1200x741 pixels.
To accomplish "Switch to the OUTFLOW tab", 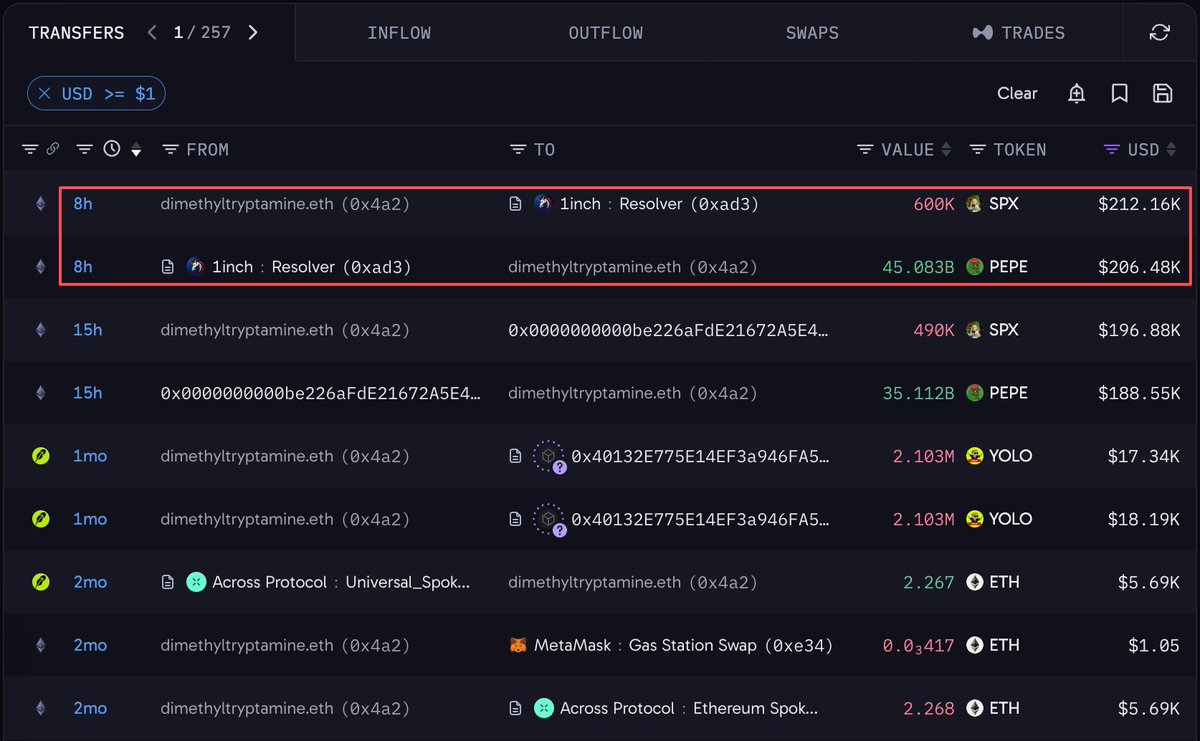I will coord(605,33).
